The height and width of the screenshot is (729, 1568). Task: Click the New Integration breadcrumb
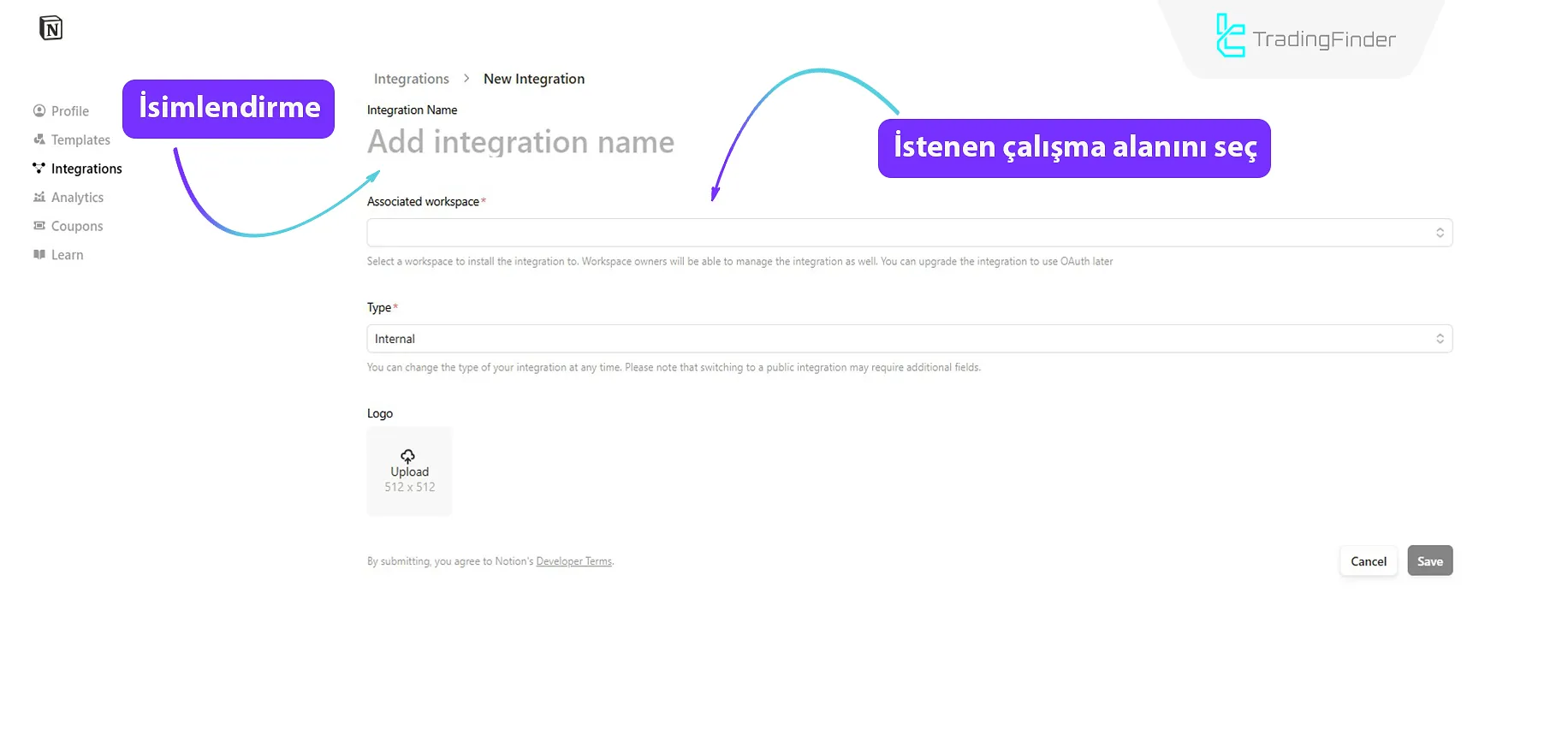pos(534,79)
